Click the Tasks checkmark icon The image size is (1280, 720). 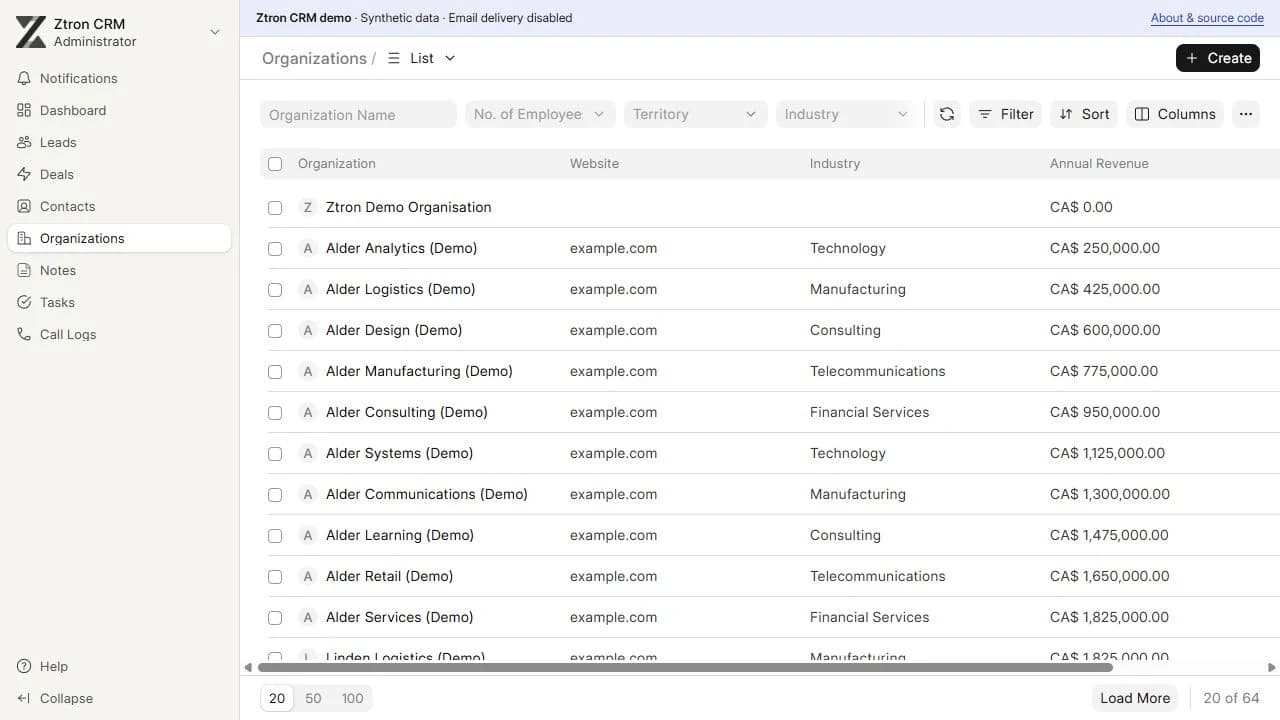pos(24,302)
